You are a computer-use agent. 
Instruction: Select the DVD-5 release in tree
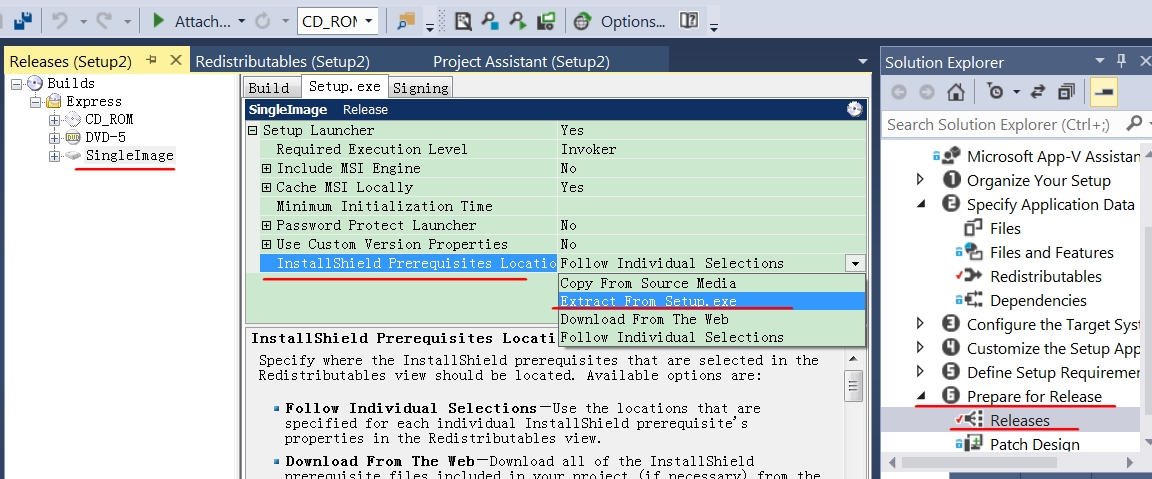[105, 137]
